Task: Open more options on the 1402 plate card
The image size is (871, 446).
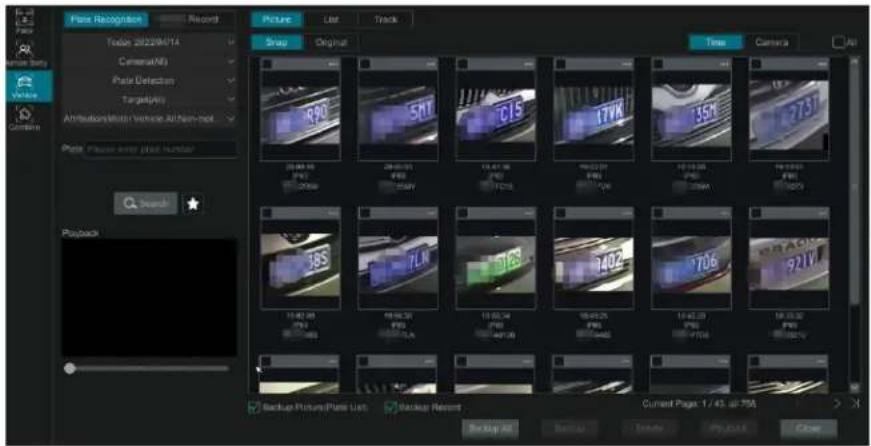Action: (x=626, y=213)
